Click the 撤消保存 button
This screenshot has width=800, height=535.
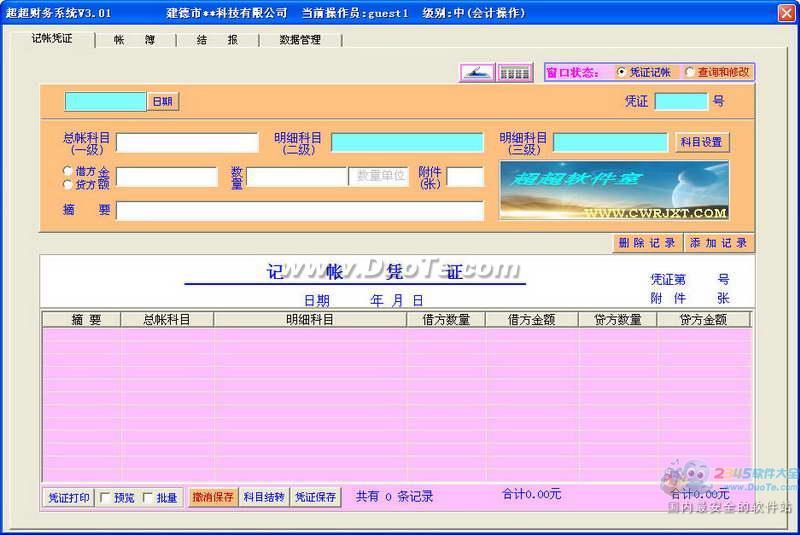213,497
